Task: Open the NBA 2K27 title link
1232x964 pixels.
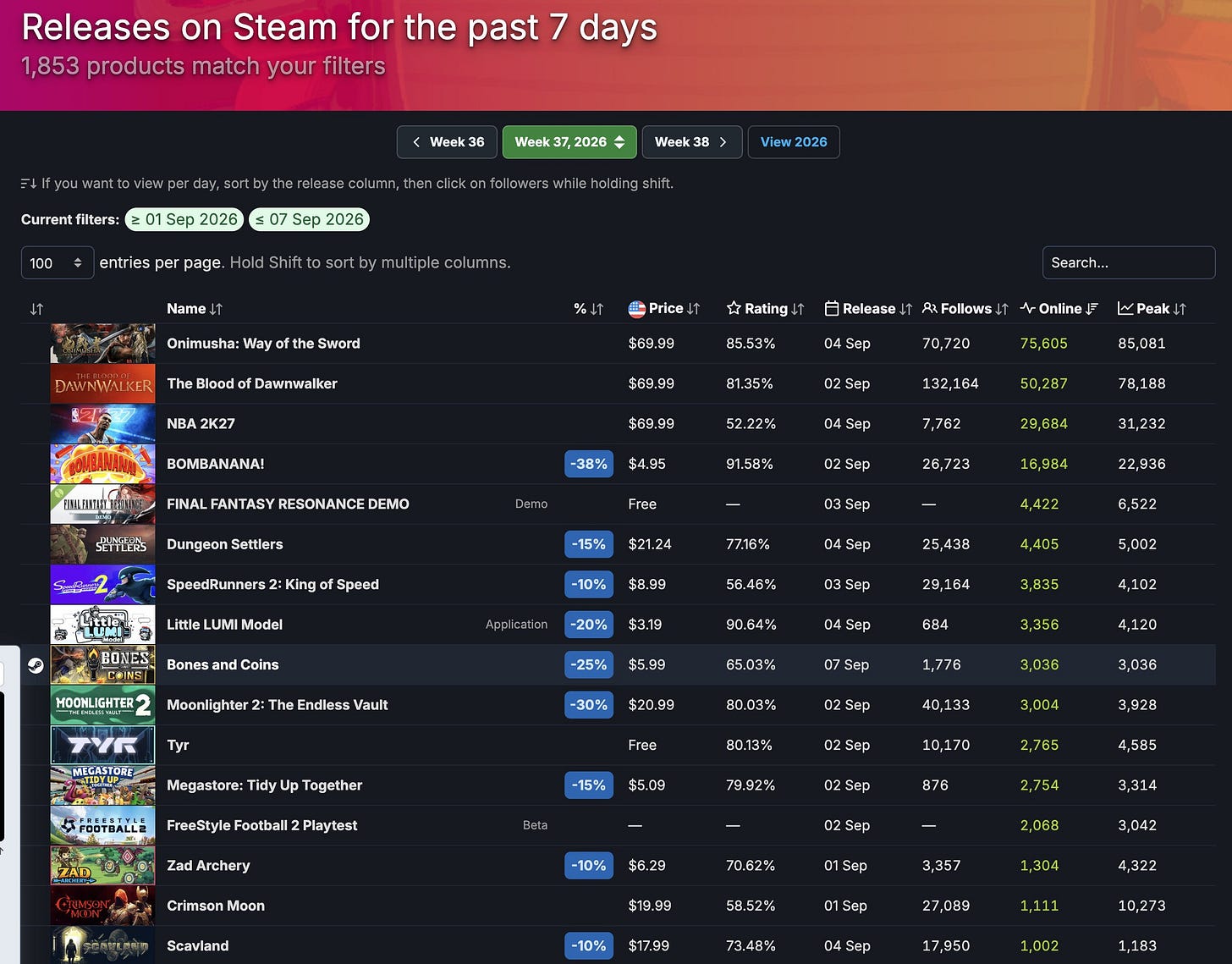Action: point(201,424)
